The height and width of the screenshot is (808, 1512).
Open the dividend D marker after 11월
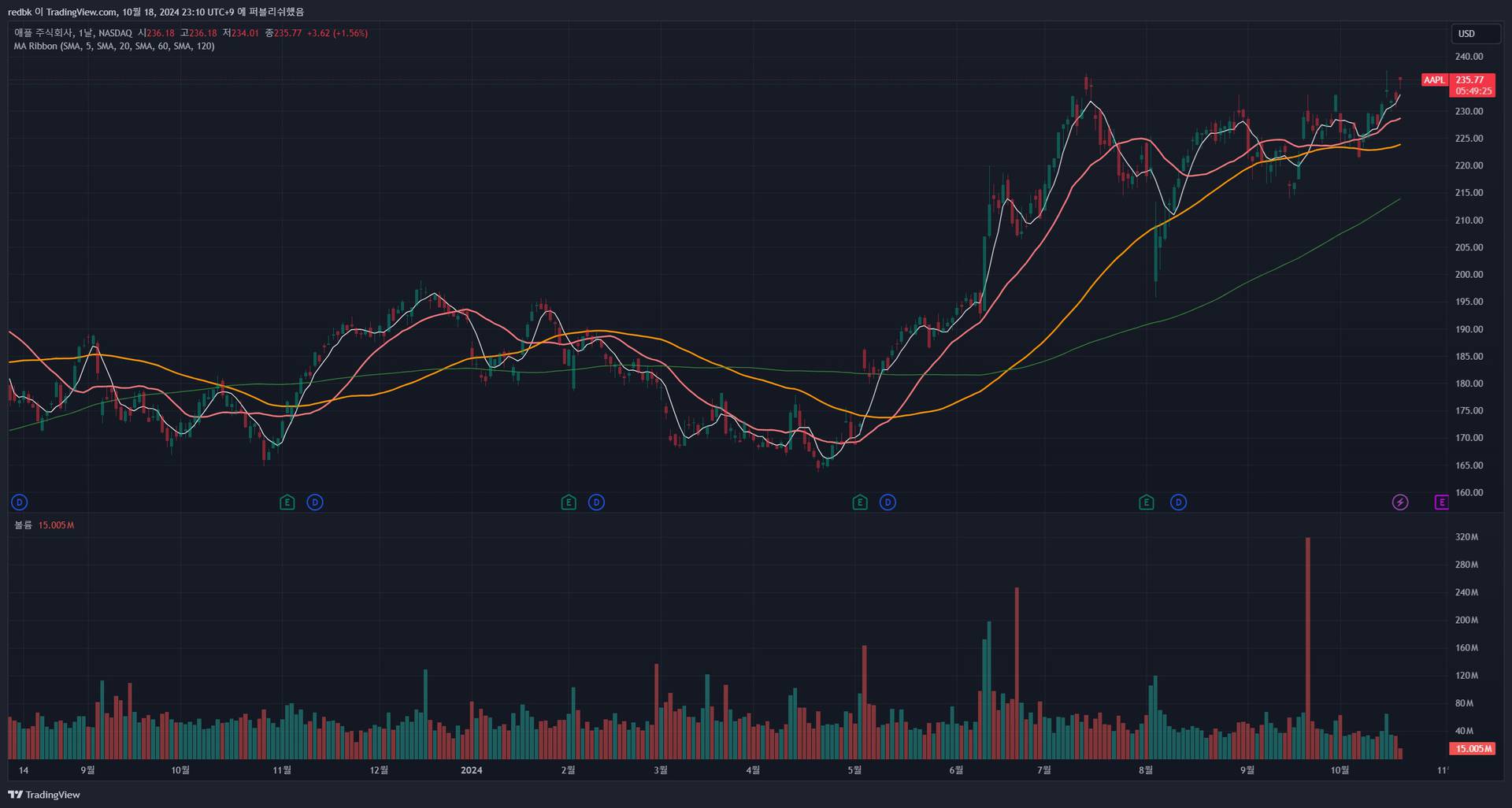pyautogui.click(x=315, y=502)
